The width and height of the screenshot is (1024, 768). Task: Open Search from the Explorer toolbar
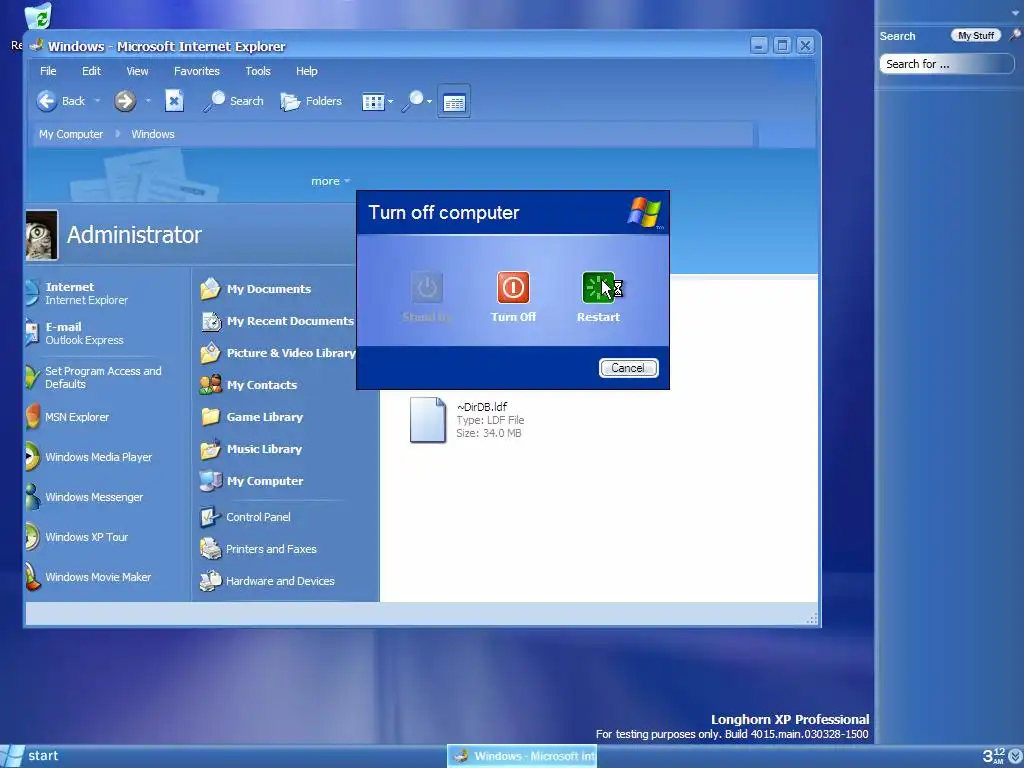click(233, 101)
